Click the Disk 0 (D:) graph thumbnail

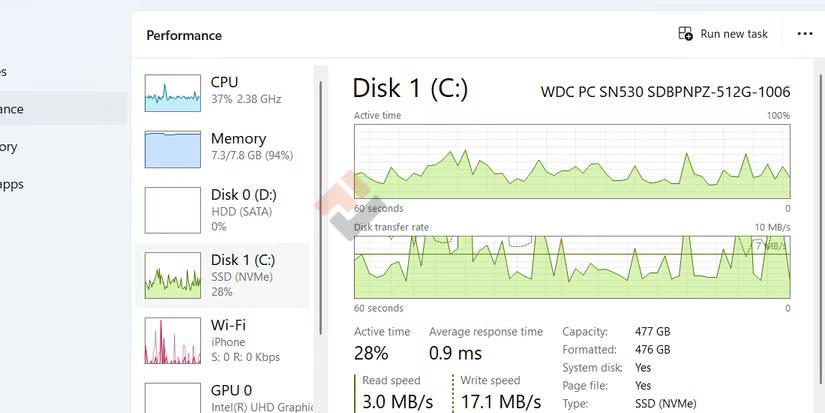[x=173, y=210]
